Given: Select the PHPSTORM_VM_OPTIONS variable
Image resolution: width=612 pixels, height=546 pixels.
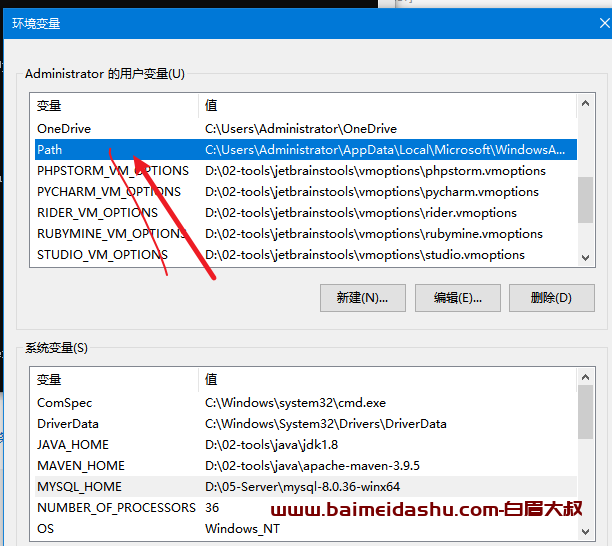Looking at the screenshot, I should point(306,171).
